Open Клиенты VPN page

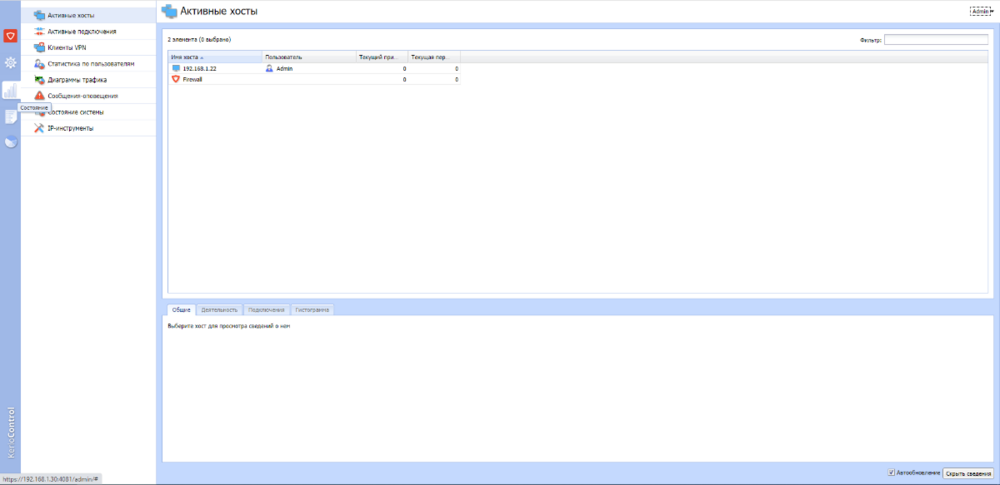67,47
